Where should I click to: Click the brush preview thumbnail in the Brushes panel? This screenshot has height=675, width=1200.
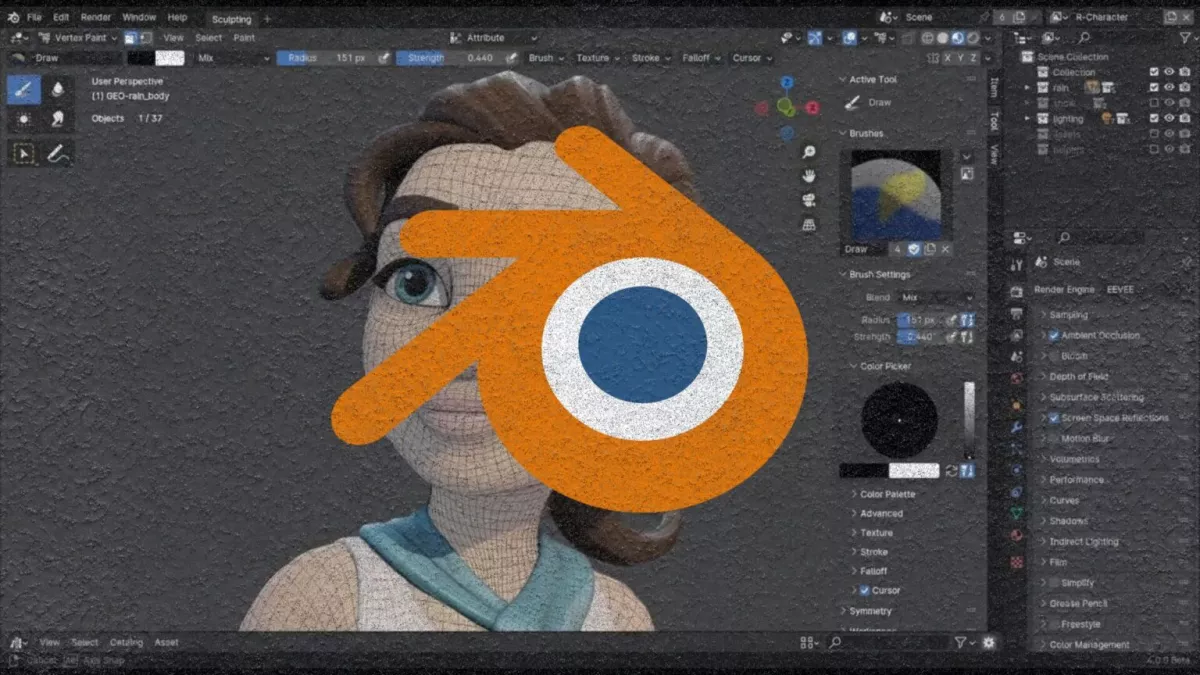pyautogui.click(x=895, y=195)
